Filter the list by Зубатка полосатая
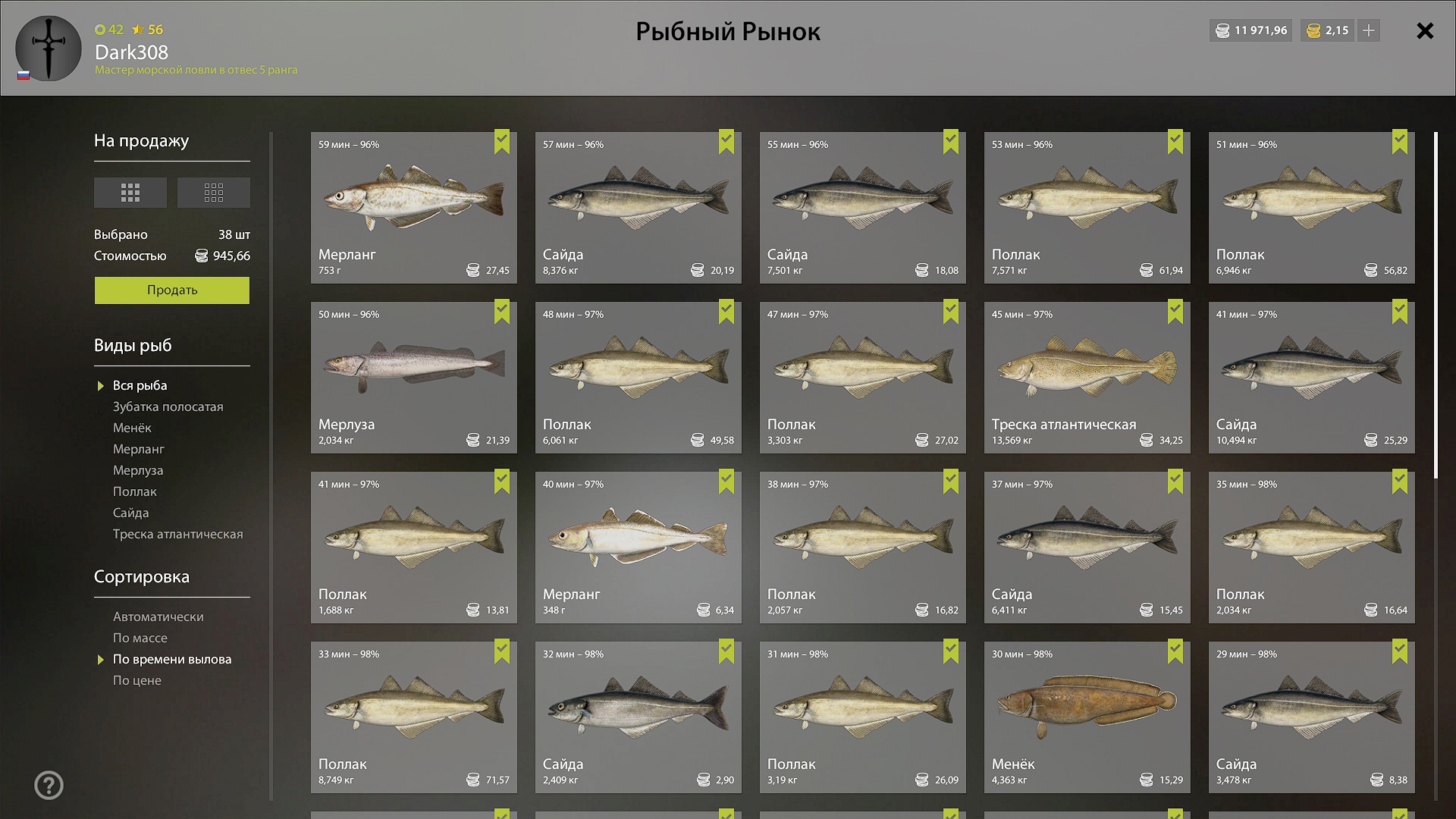Screen dimensions: 1456x819 tap(168, 406)
